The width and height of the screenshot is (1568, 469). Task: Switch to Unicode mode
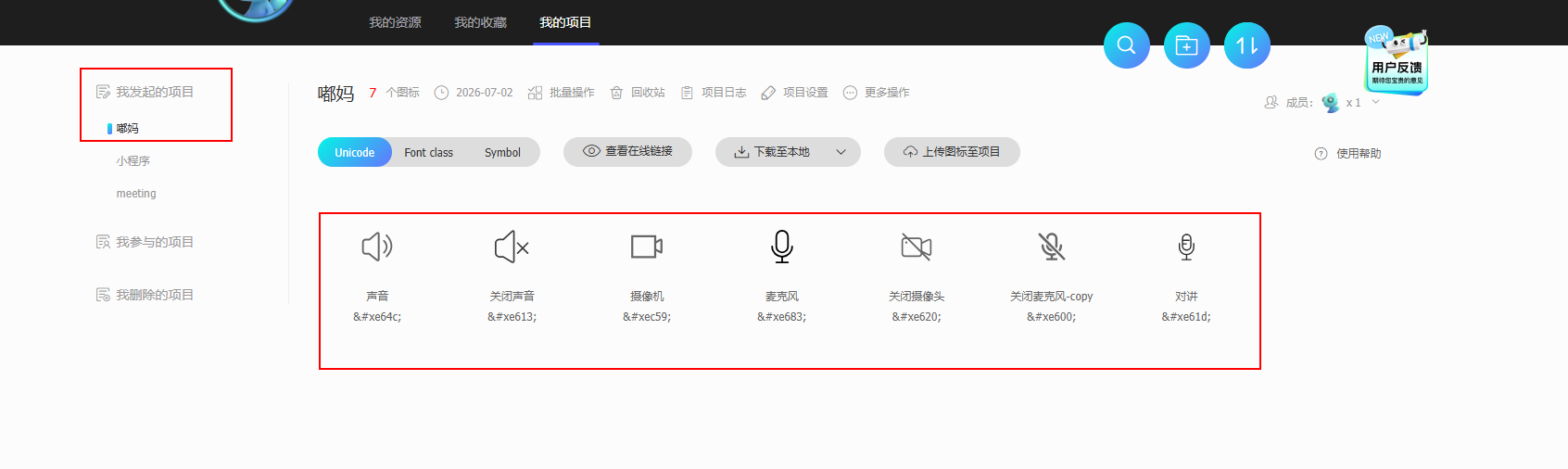coord(355,152)
